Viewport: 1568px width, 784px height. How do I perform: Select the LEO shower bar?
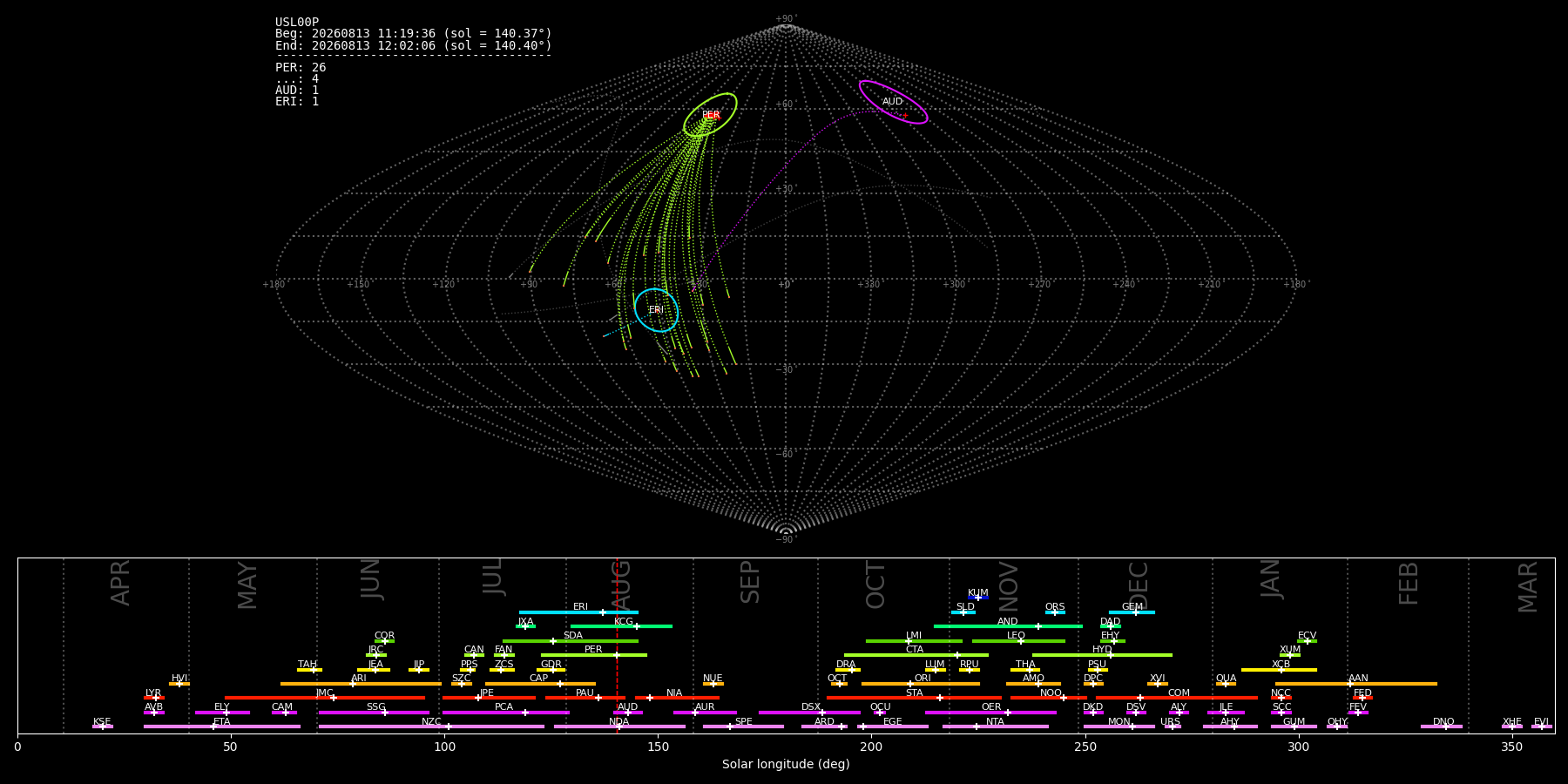point(1018,641)
